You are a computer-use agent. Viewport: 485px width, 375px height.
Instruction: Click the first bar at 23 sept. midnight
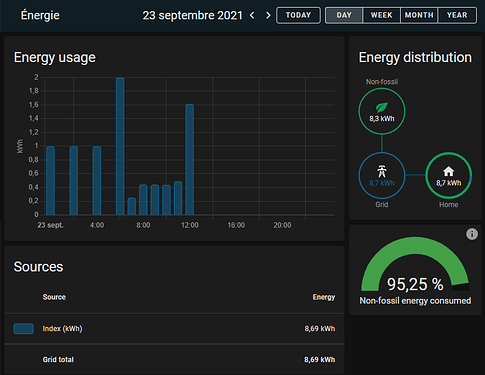[x=50, y=180]
